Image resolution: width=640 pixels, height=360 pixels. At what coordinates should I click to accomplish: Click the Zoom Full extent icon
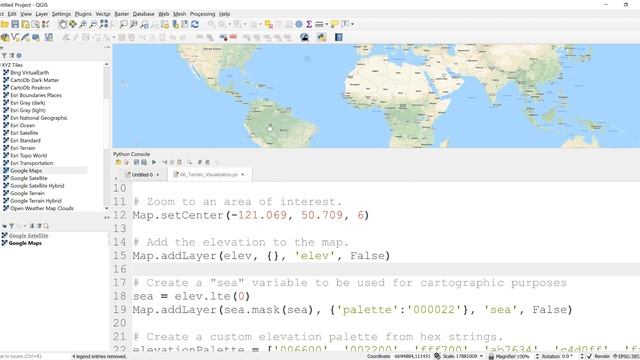pos(104,24)
